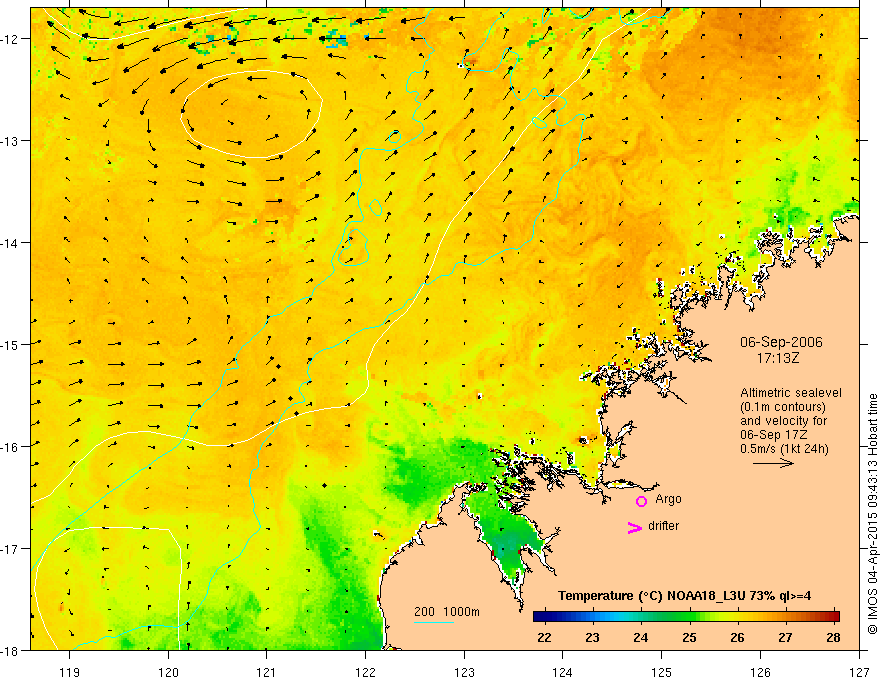
Task: Click longitude axis label 123
Action: [x=464, y=672]
